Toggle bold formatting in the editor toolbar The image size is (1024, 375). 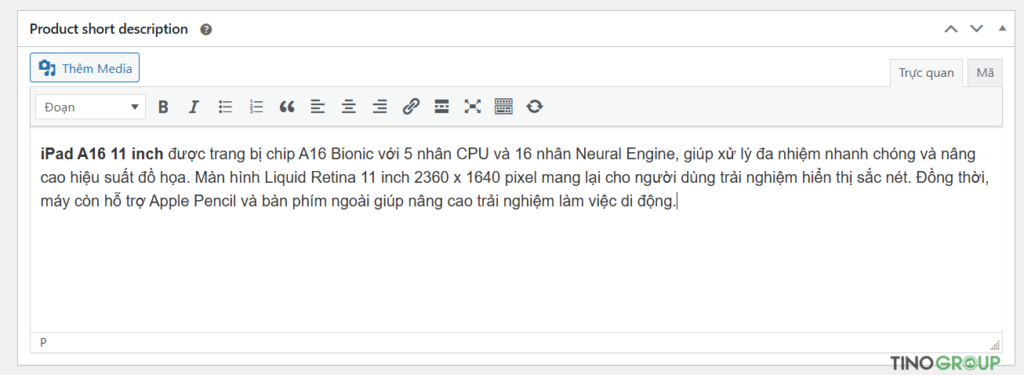163,107
